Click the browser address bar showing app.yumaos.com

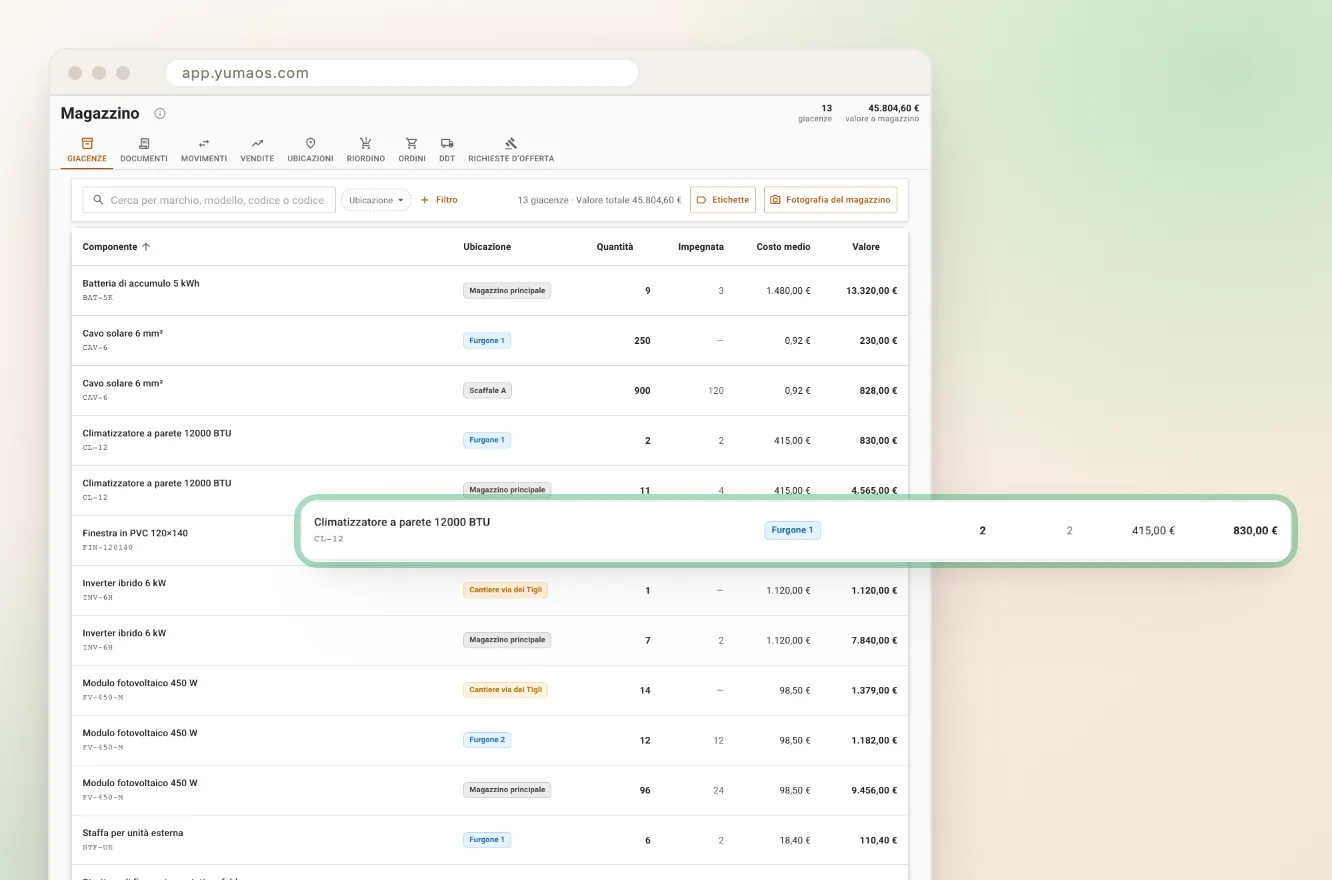tap(402, 73)
